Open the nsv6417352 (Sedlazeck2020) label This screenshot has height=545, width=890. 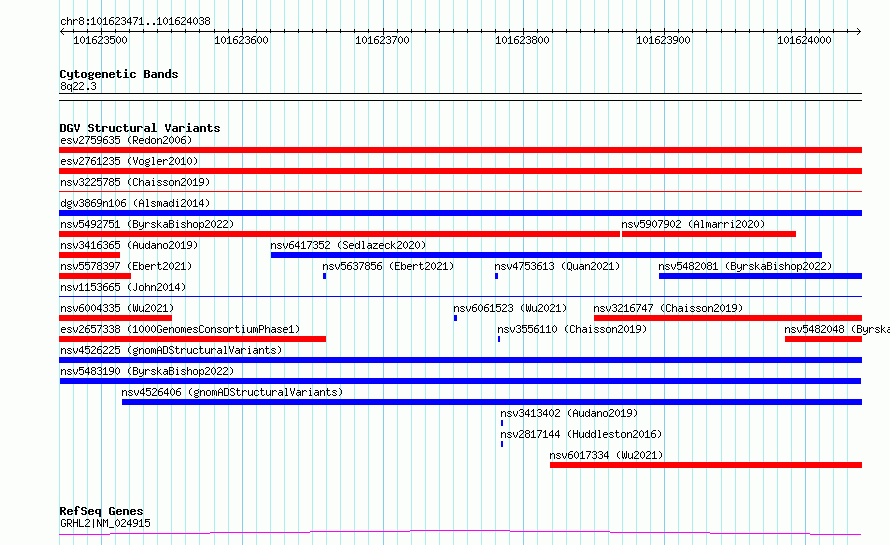coord(348,245)
